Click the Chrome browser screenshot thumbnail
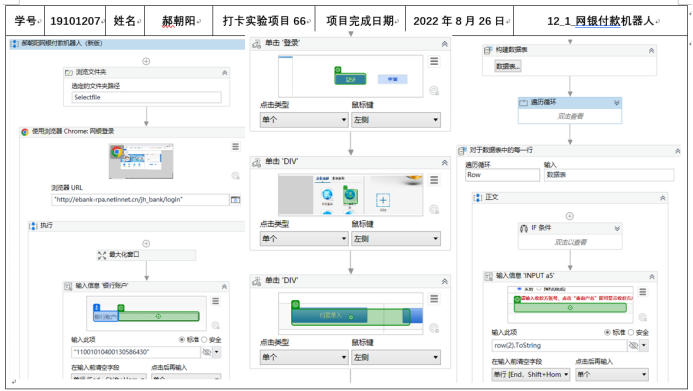 [x=141, y=161]
